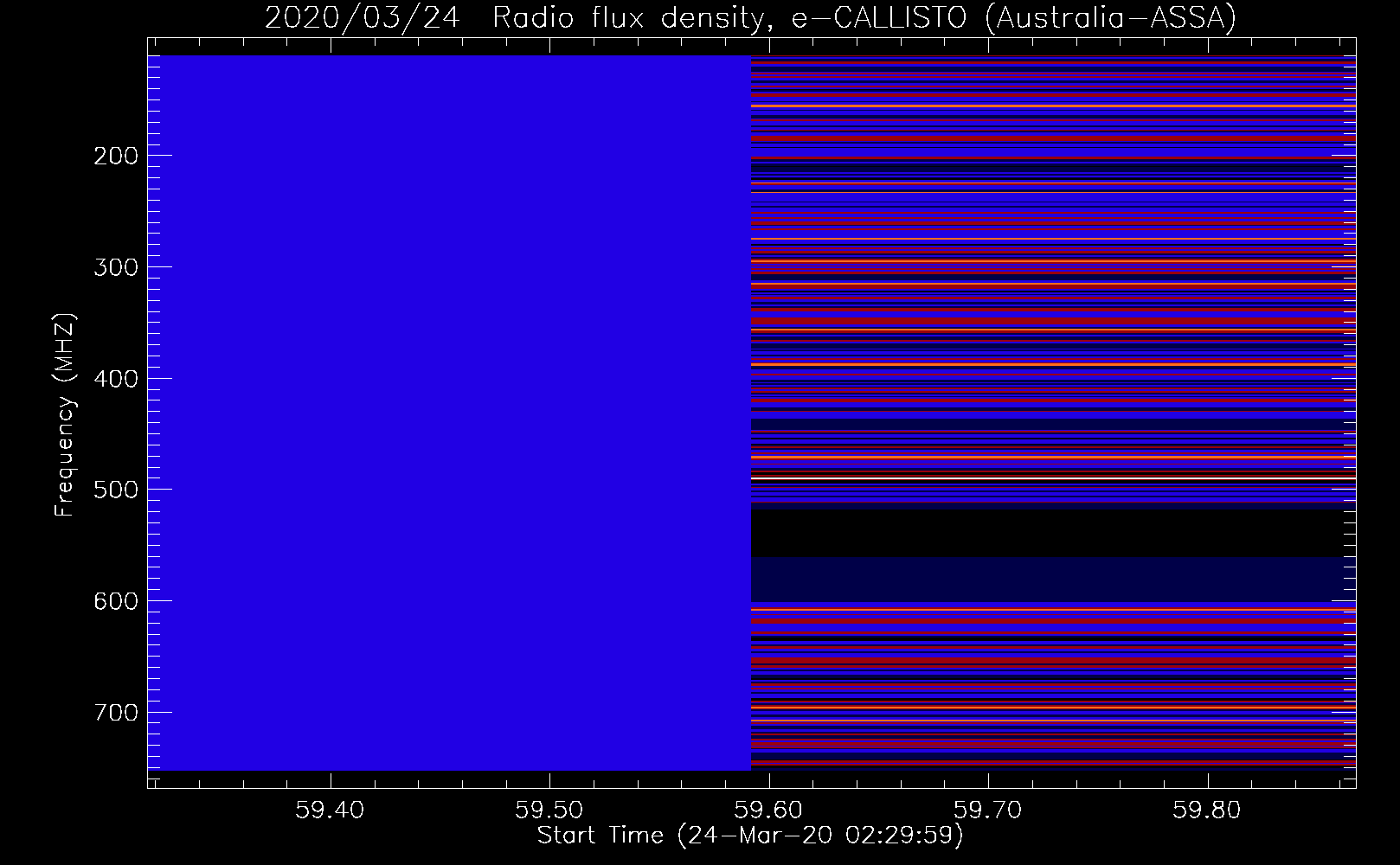The width and height of the screenshot is (1400, 865).
Task: Click the 59.50 time tick label
Action: coord(549,811)
